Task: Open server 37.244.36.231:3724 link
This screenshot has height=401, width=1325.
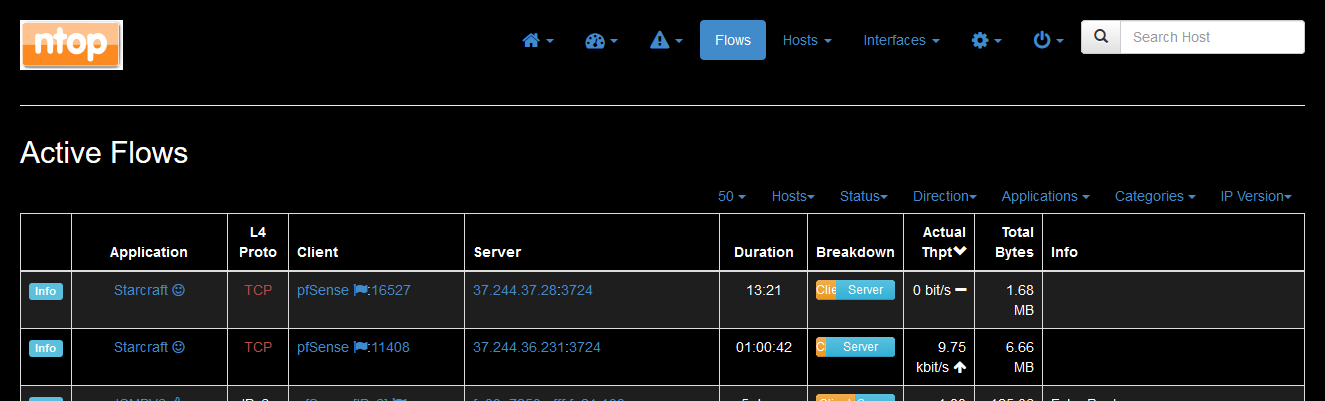Action: click(537, 347)
